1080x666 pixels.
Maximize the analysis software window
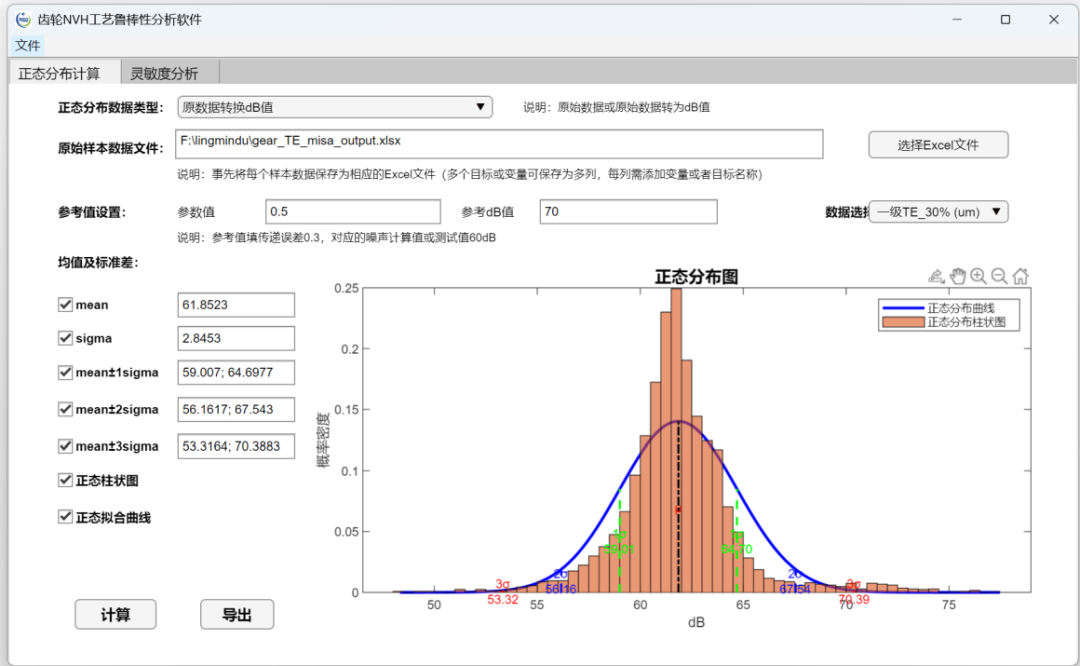(x=1006, y=19)
